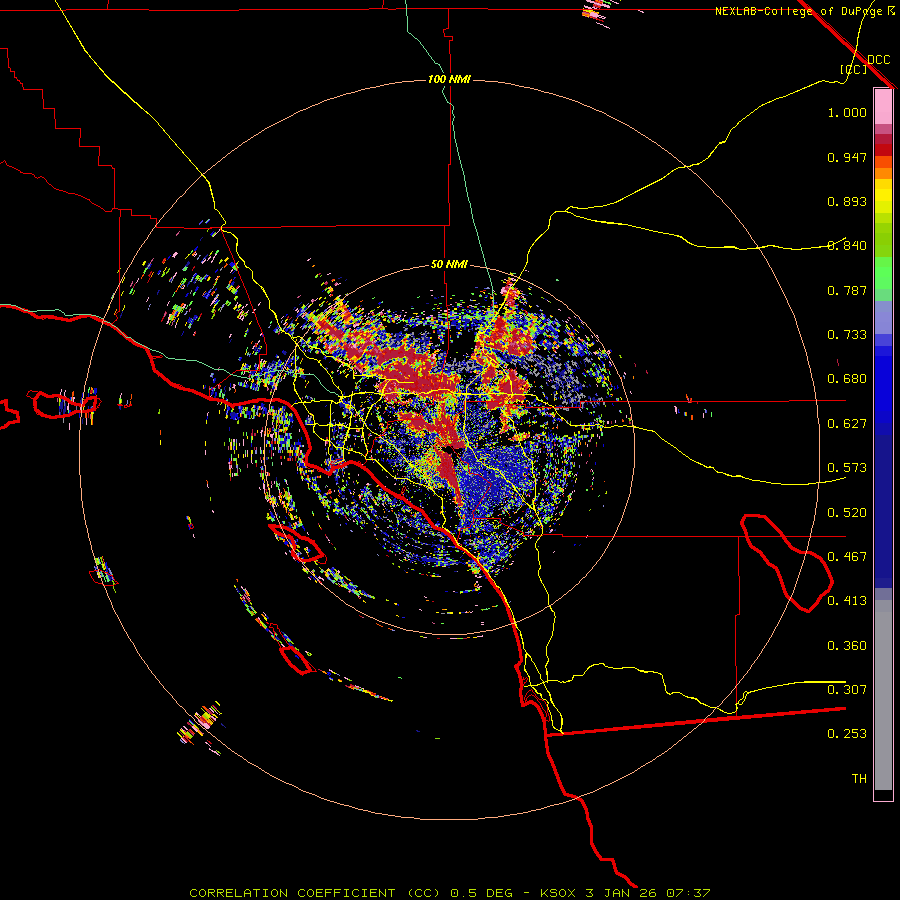
Task: Click the 'KSOX' radar site identifier
Action: coord(559,893)
